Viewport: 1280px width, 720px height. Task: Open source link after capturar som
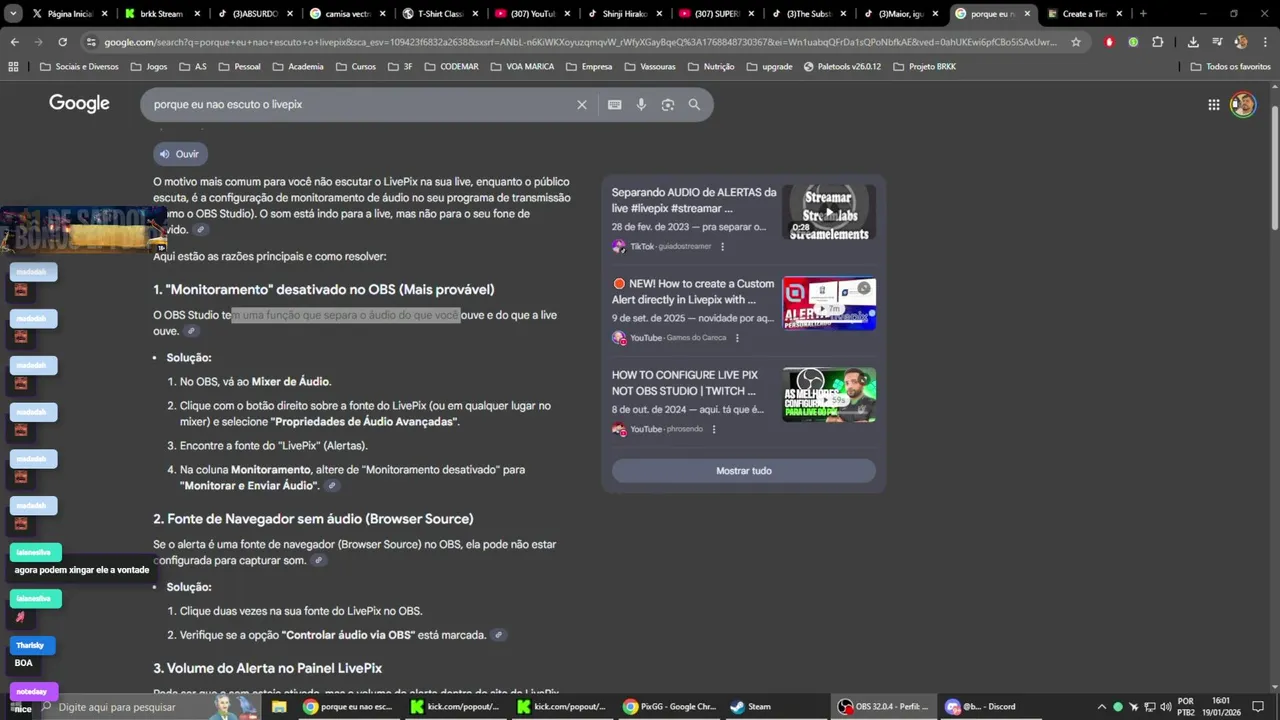click(318, 561)
